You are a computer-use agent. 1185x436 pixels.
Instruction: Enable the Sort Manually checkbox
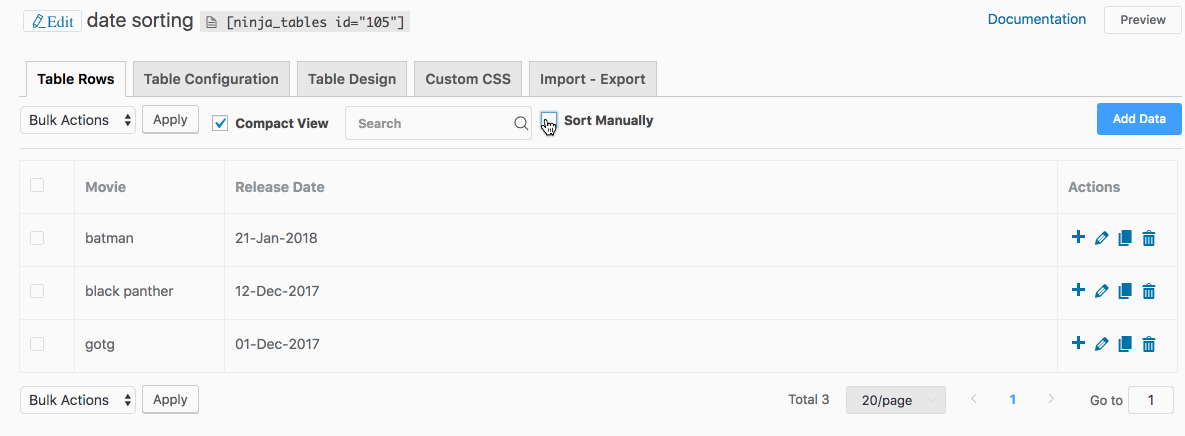(549, 121)
